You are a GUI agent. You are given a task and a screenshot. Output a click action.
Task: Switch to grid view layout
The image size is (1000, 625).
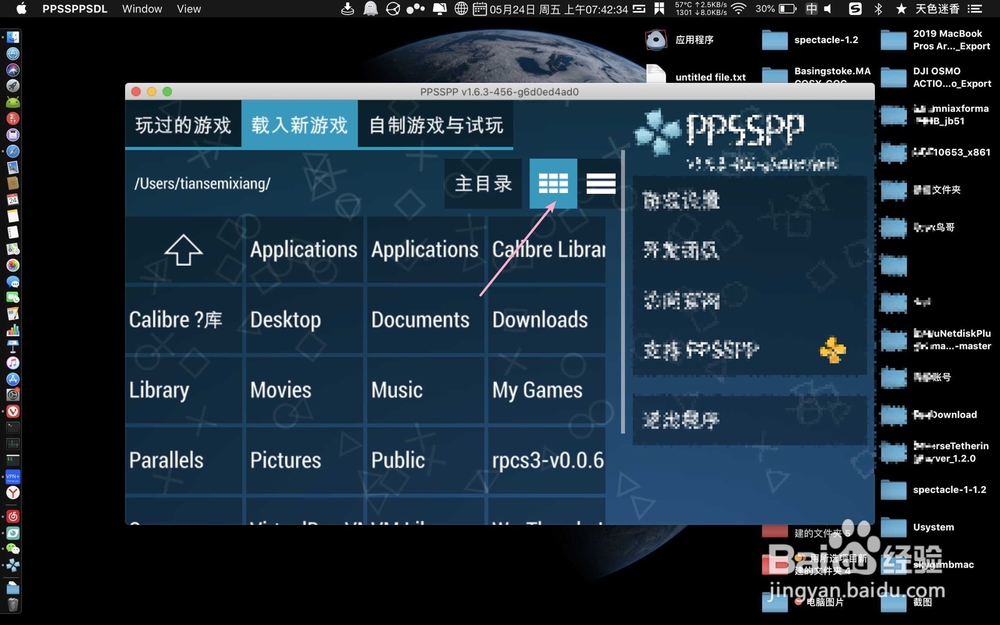tap(553, 184)
